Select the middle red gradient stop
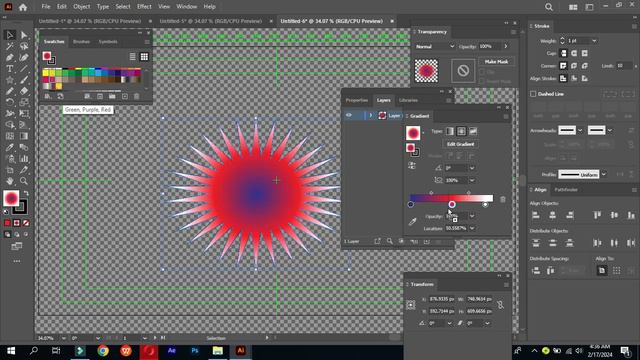Screen dimensions: 640x360 [452, 204]
